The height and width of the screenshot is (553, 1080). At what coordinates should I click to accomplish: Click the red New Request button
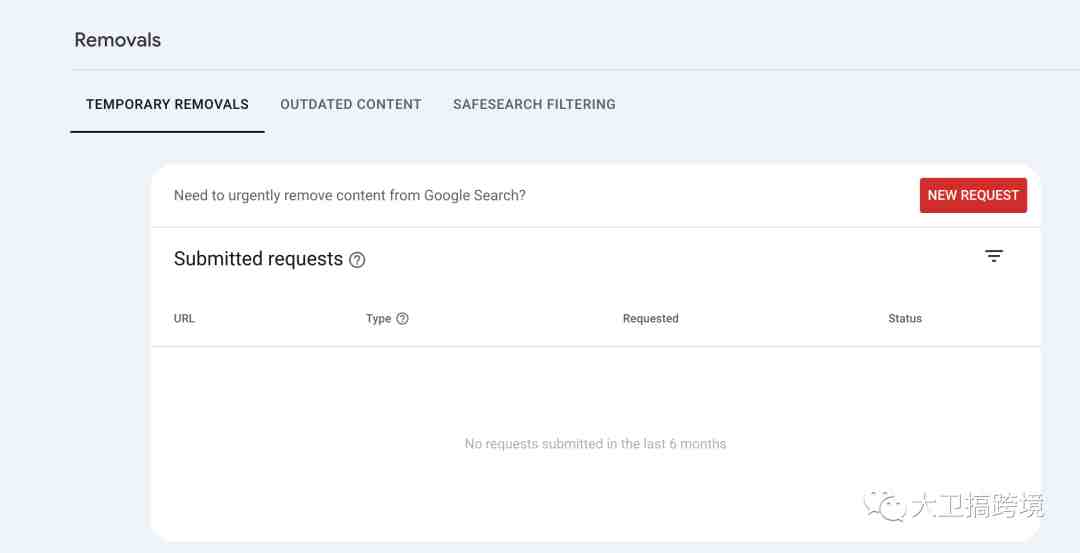(973, 195)
